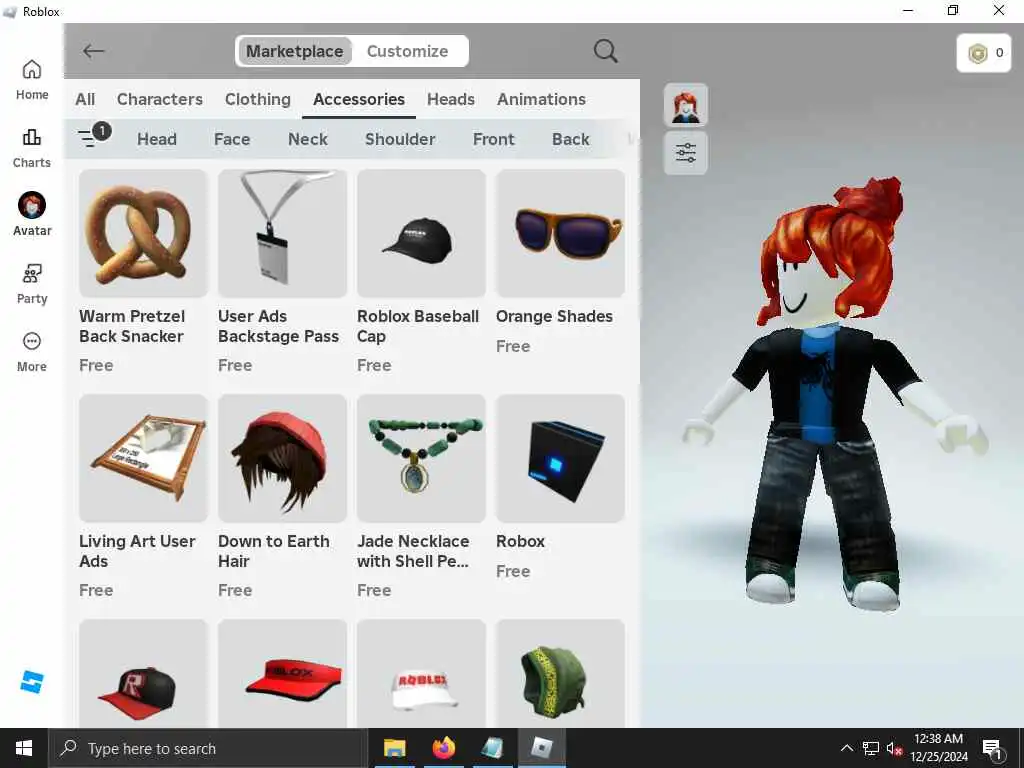The width and height of the screenshot is (1024, 768).
Task: Choose the green hood item
Action: pos(560,674)
